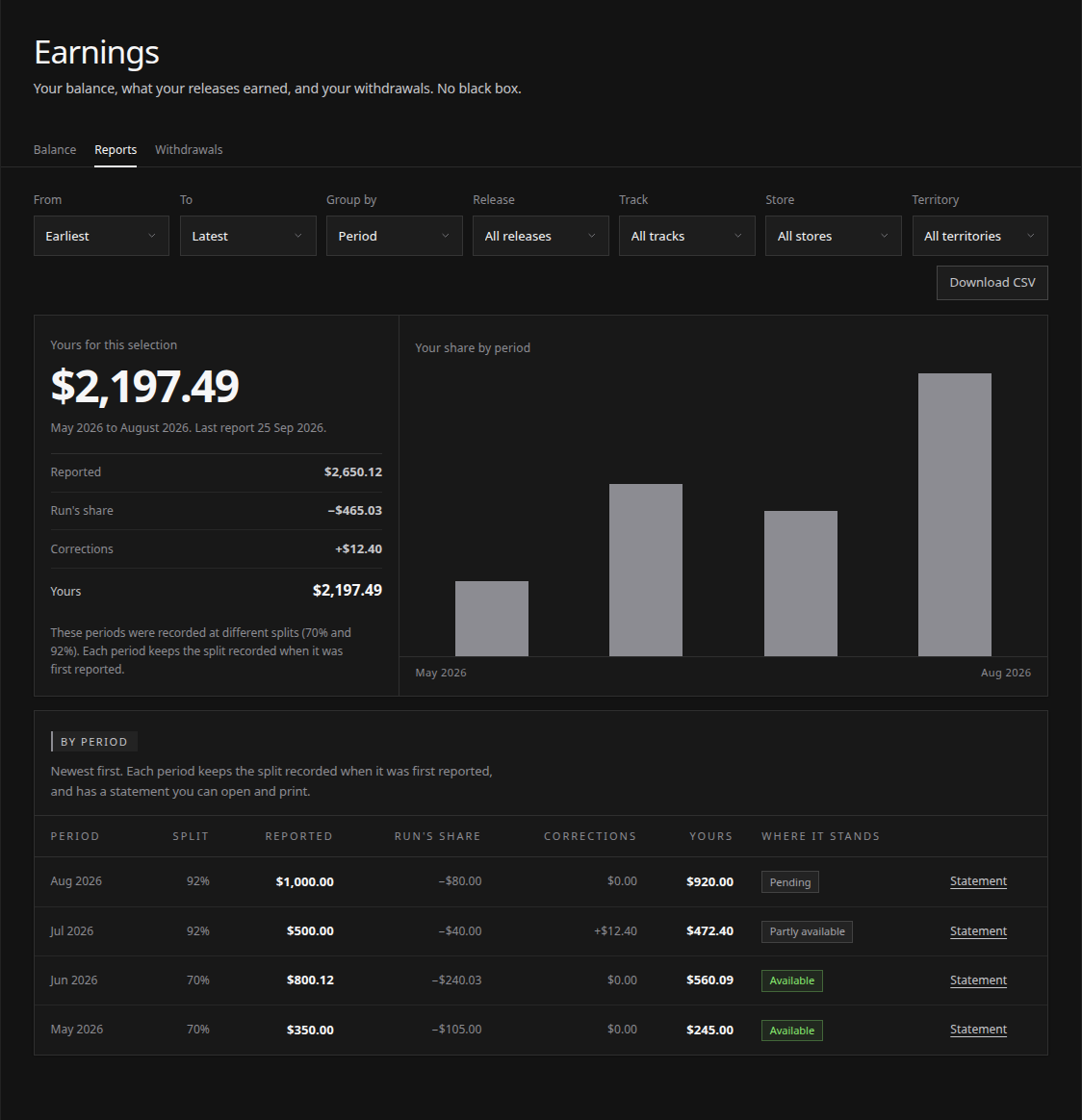Click the BY PERIOD section heading
This screenshot has width=1082, height=1120.
(x=93, y=742)
